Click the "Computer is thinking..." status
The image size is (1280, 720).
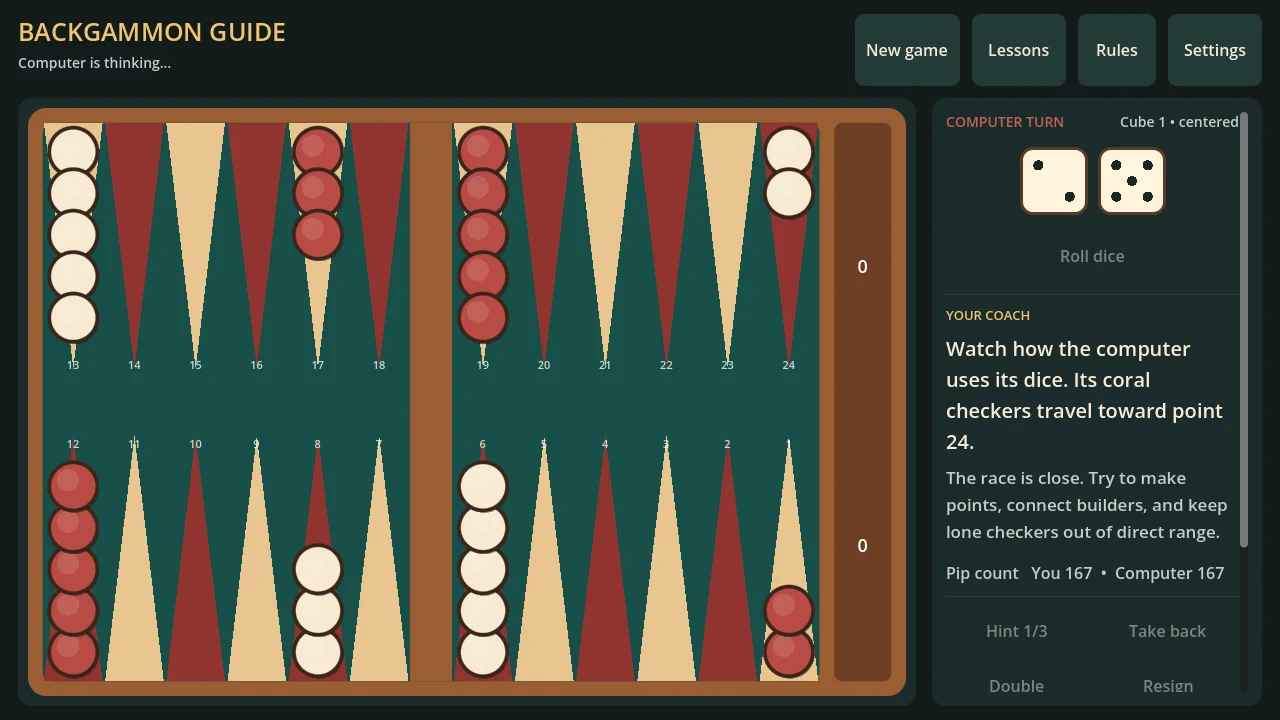click(94, 63)
